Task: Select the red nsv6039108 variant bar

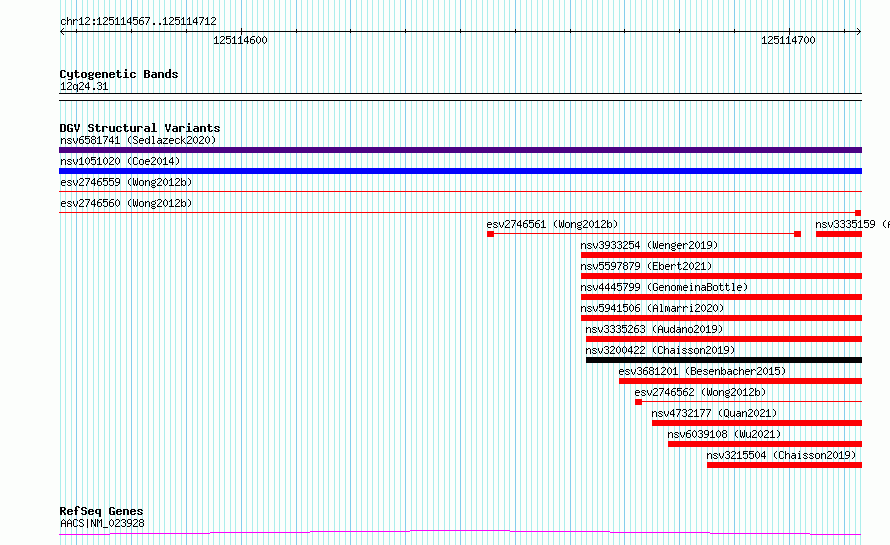Action: [x=765, y=444]
